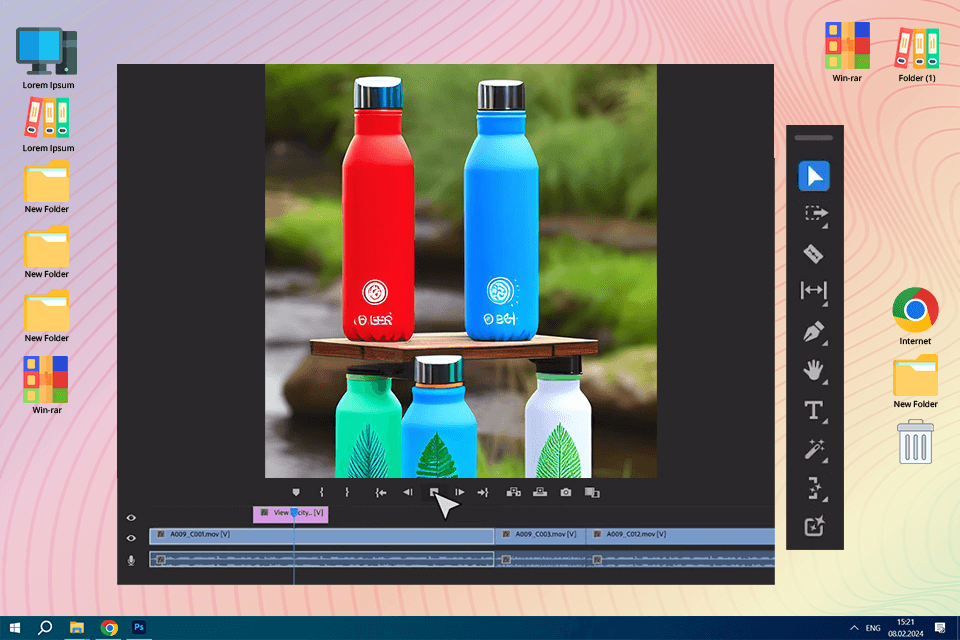Click the sparkle frame tool at panel bottom
960x640 pixels.
pyautogui.click(x=814, y=526)
